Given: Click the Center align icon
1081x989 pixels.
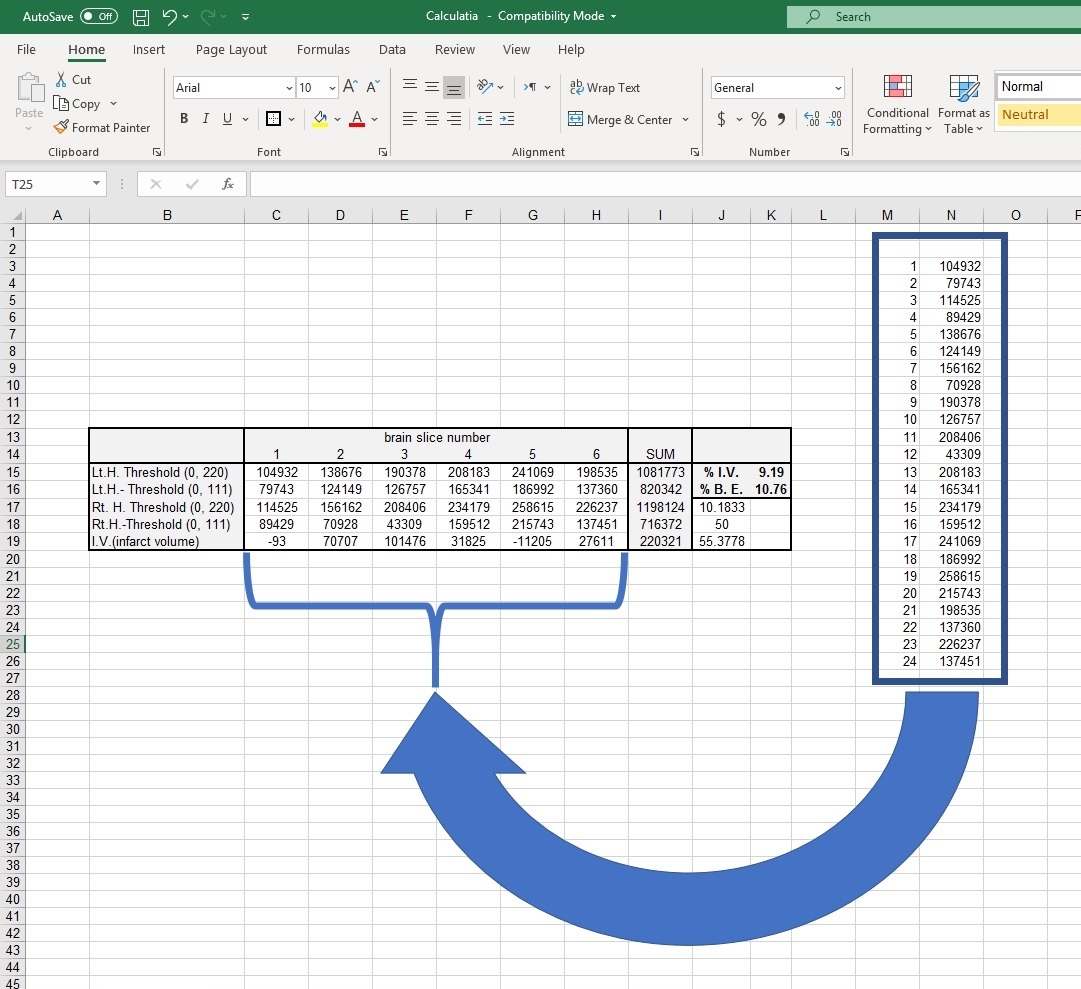Looking at the screenshot, I should point(432,119).
